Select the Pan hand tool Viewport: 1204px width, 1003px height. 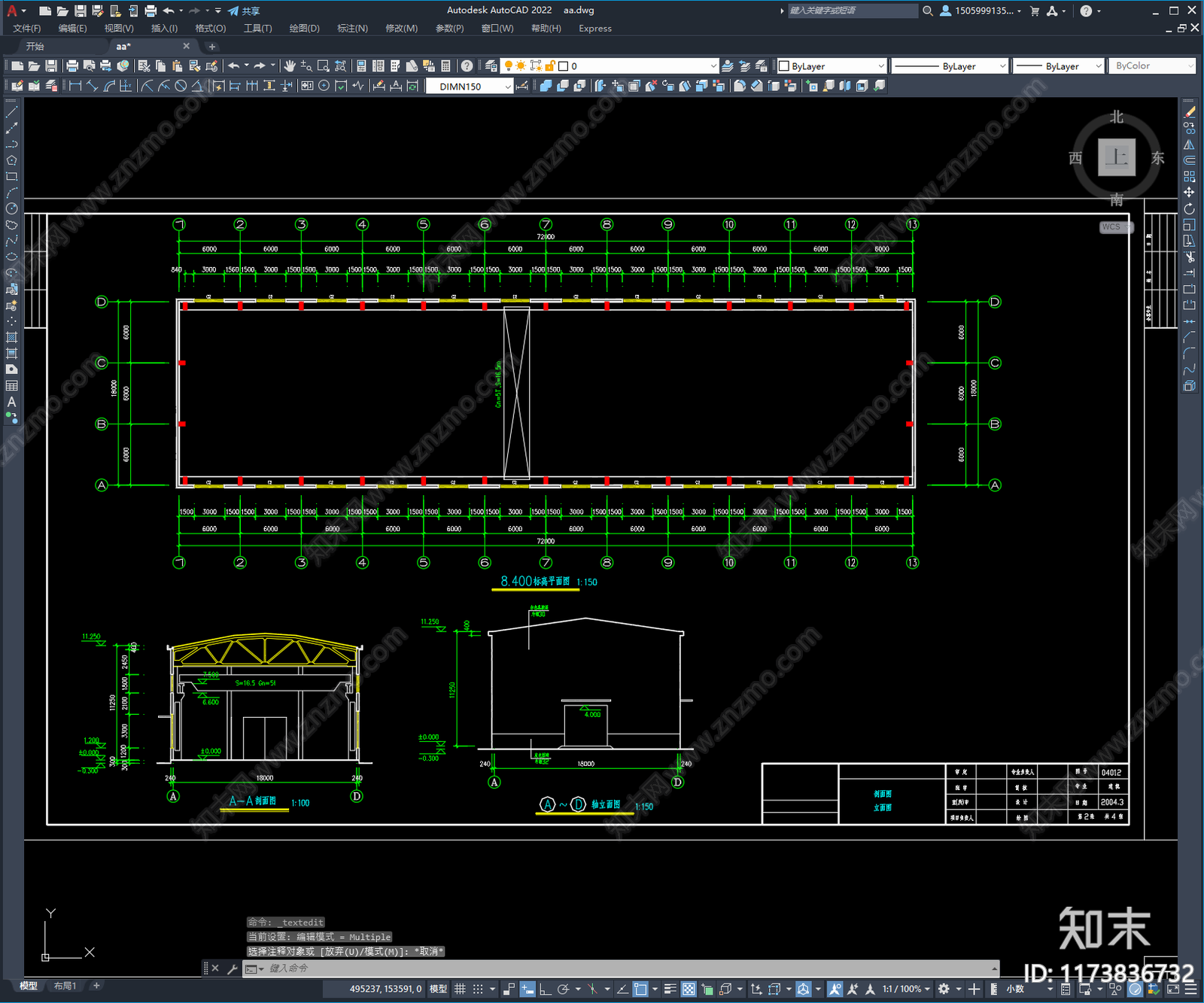point(290,66)
